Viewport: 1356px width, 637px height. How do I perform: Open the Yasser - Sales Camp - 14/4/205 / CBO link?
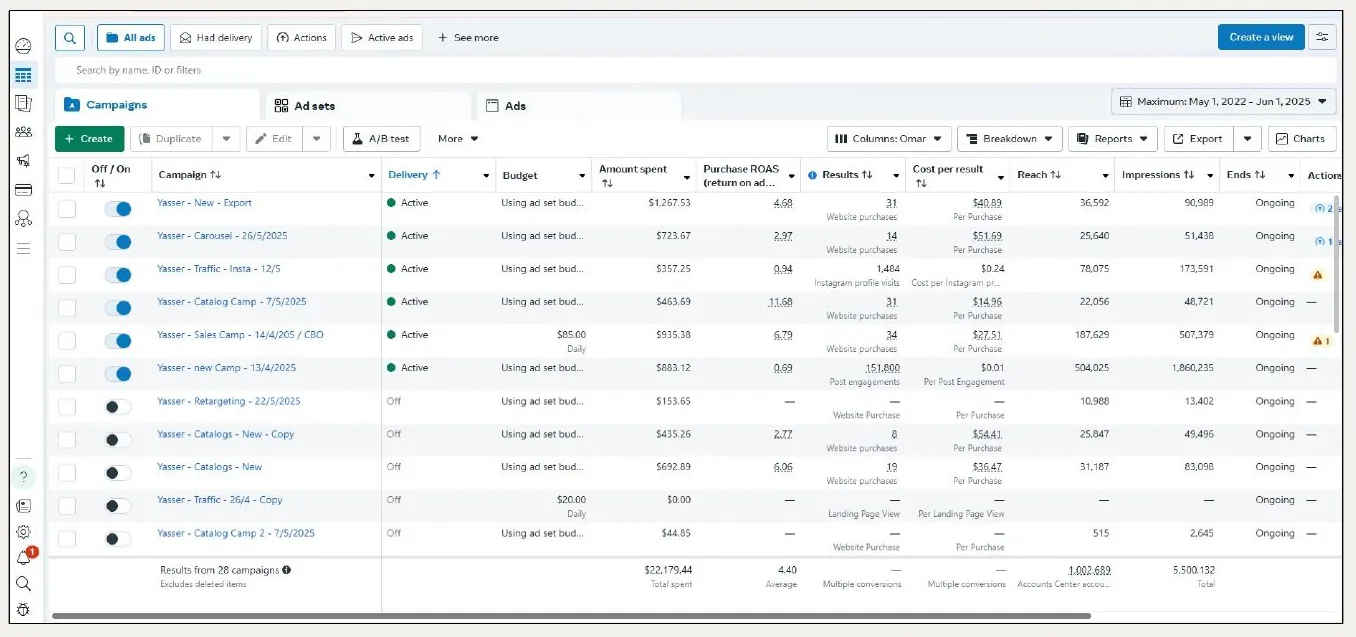pyautogui.click(x=240, y=335)
